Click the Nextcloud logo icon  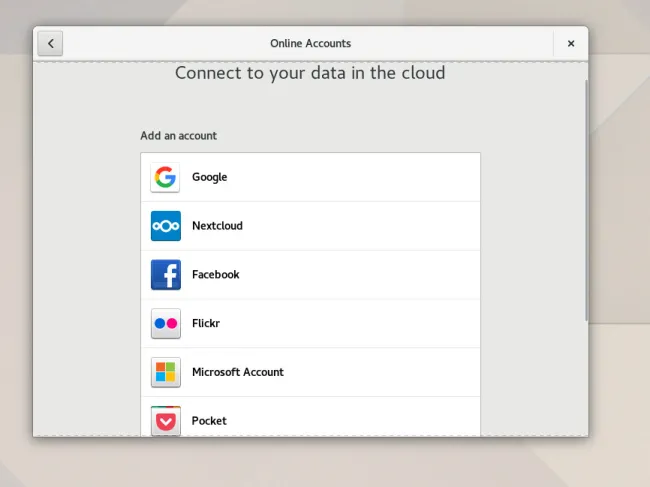[x=165, y=226]
